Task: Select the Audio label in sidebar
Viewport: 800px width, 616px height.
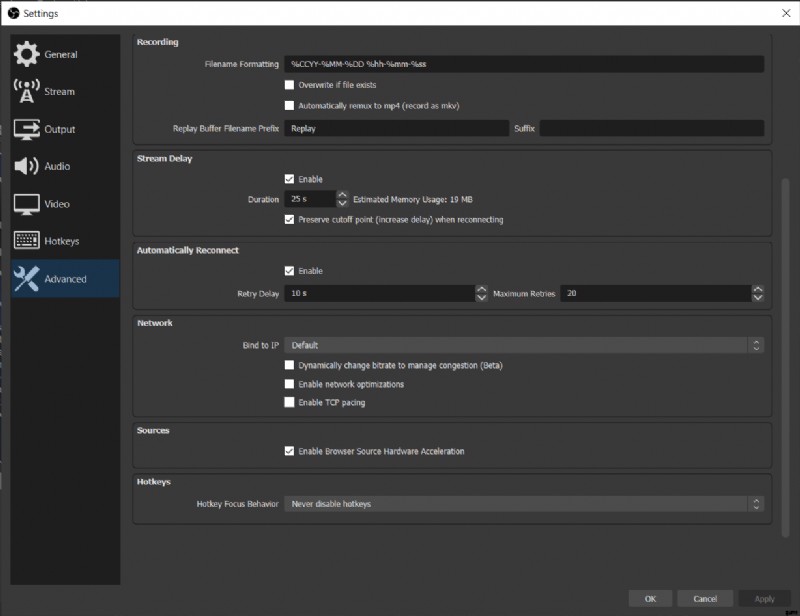Action: click(57, 167)
